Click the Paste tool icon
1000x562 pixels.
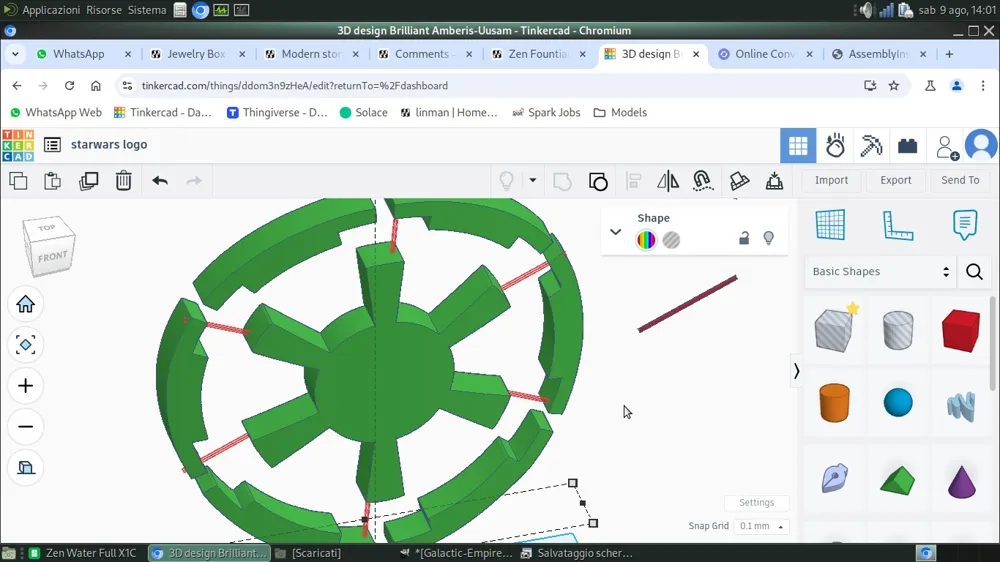pos(52,181)
